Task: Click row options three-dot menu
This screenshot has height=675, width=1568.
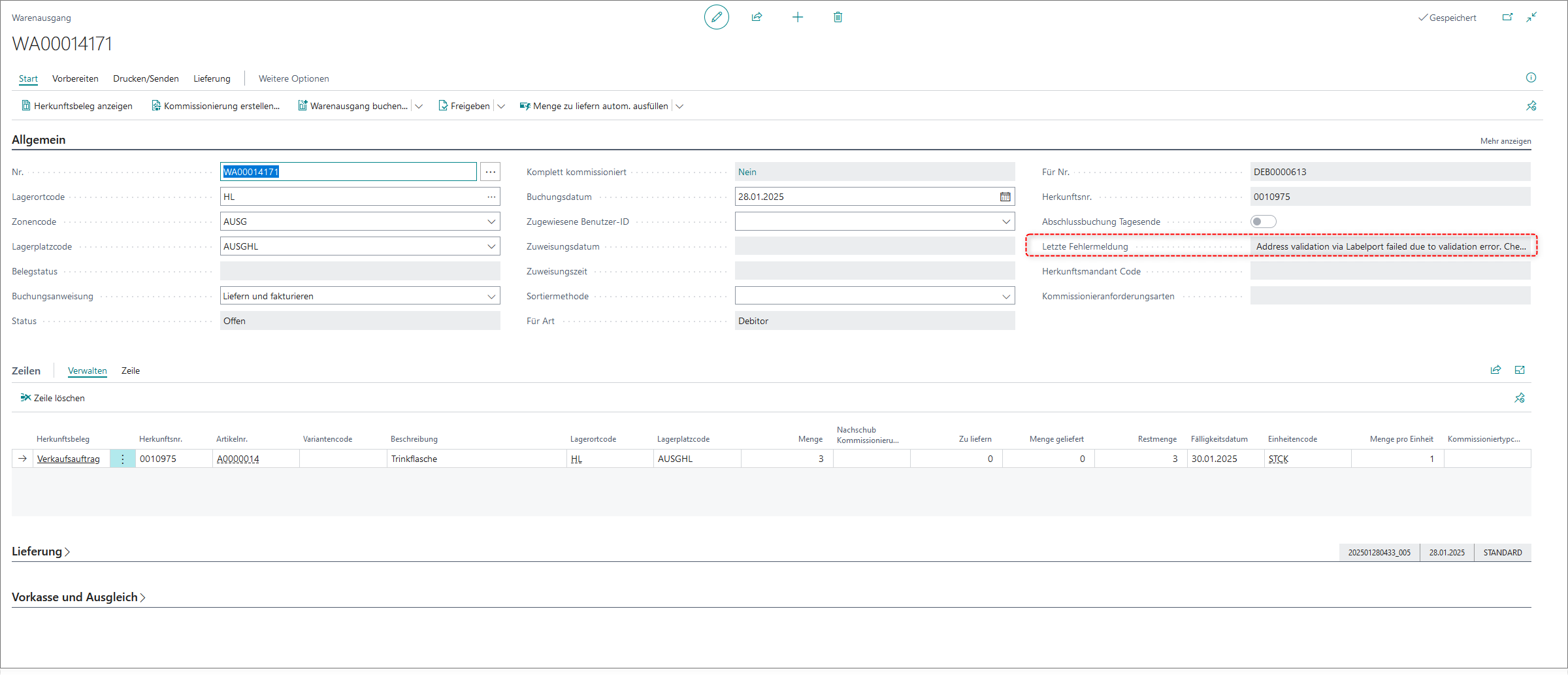Action: [122, 459]
